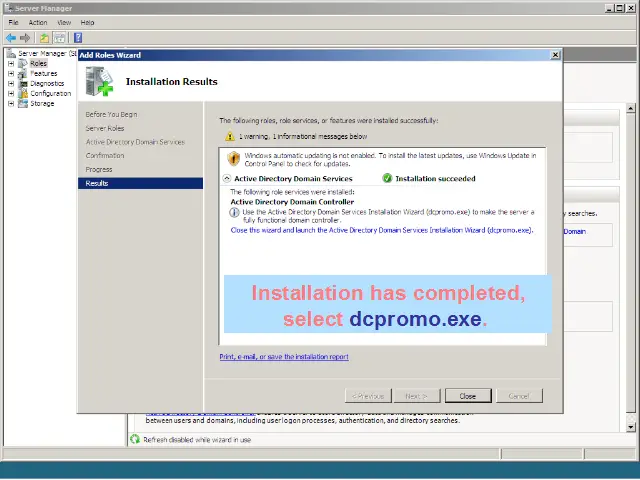Select the Roles tree item label
This screenshot has width=640, height=480.
point(39,64)
